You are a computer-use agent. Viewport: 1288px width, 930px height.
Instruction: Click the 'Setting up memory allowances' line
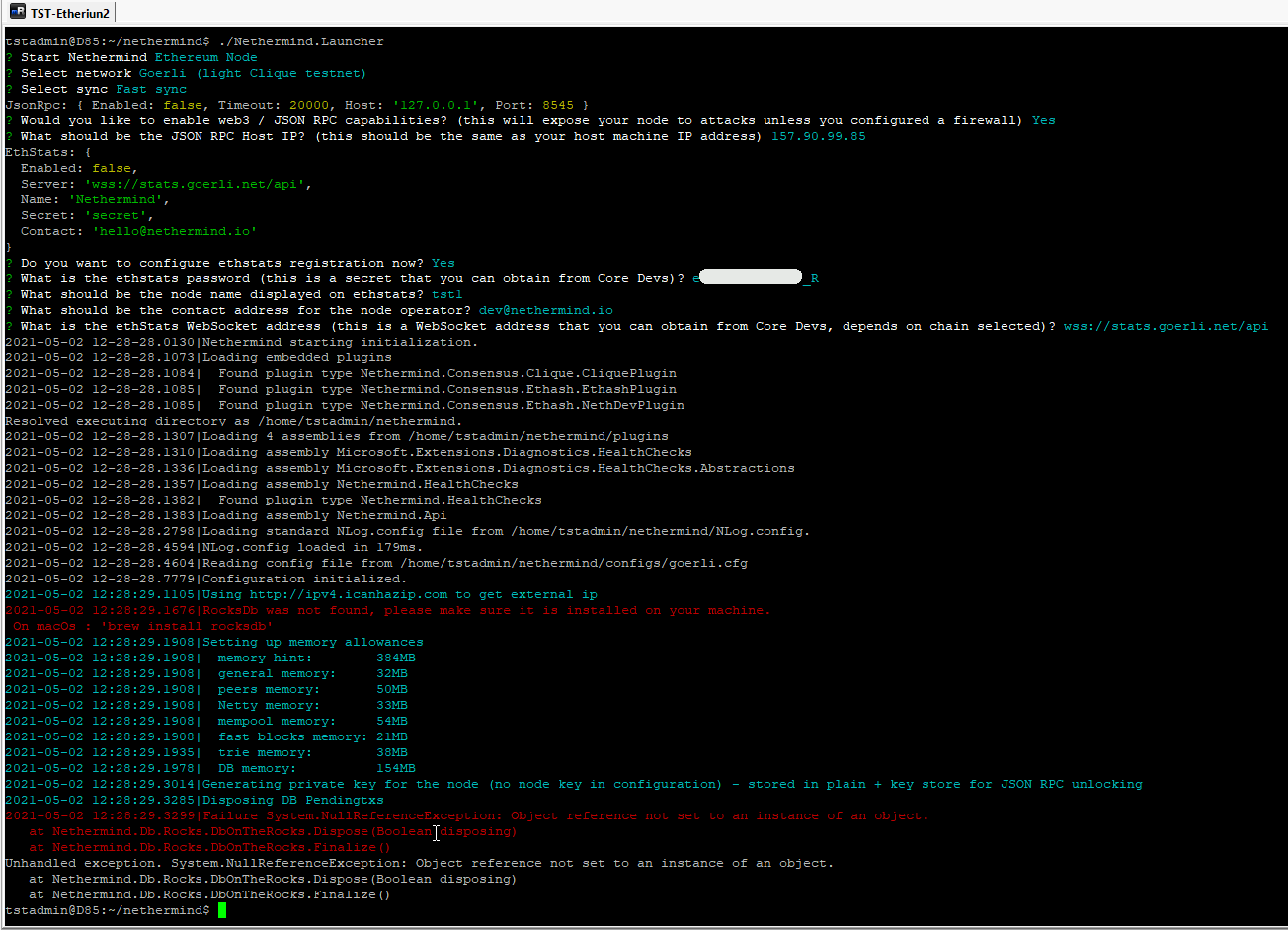(214, 642)
